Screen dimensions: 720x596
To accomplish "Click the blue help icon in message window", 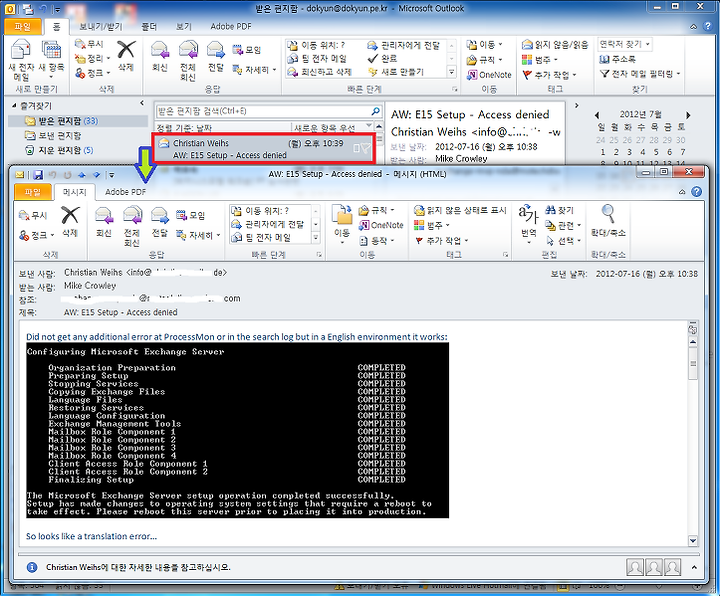I will pos(697,191).
